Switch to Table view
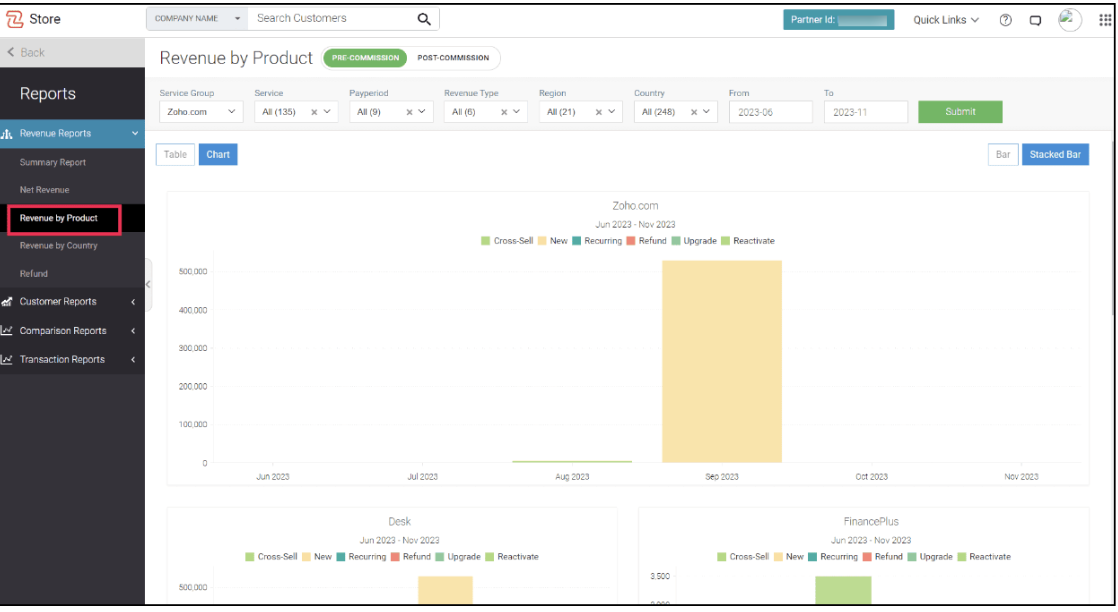This screenshot has width=1118, height=612. pos(175,154)
